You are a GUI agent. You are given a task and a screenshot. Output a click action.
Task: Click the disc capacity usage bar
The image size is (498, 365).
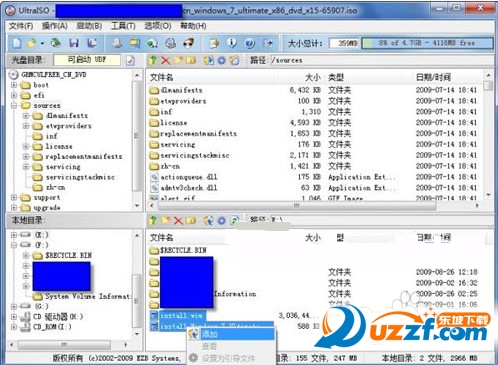[x=427, y=43]
